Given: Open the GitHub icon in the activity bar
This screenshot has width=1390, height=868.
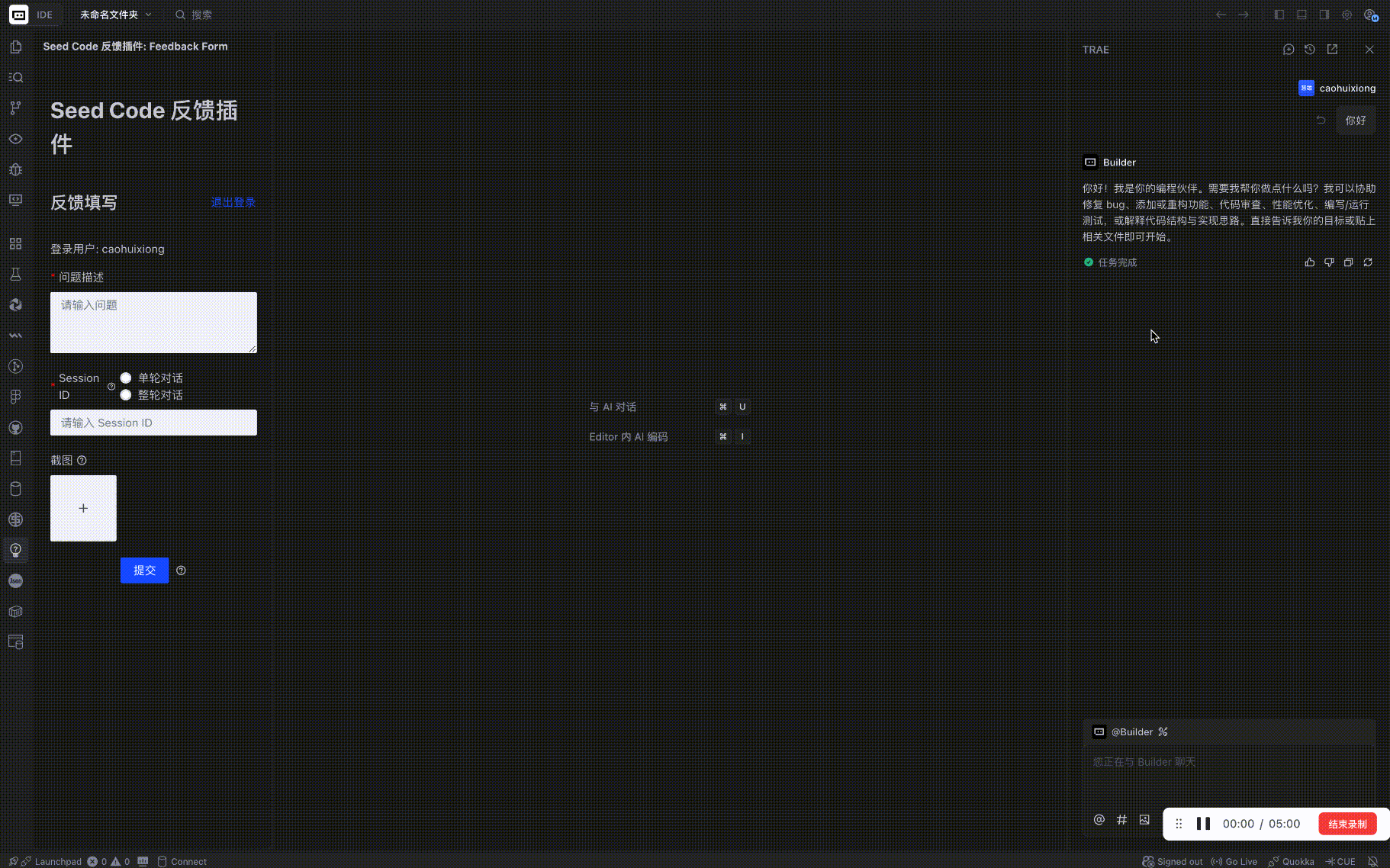Looking at the screenshot, I should 15,428.
